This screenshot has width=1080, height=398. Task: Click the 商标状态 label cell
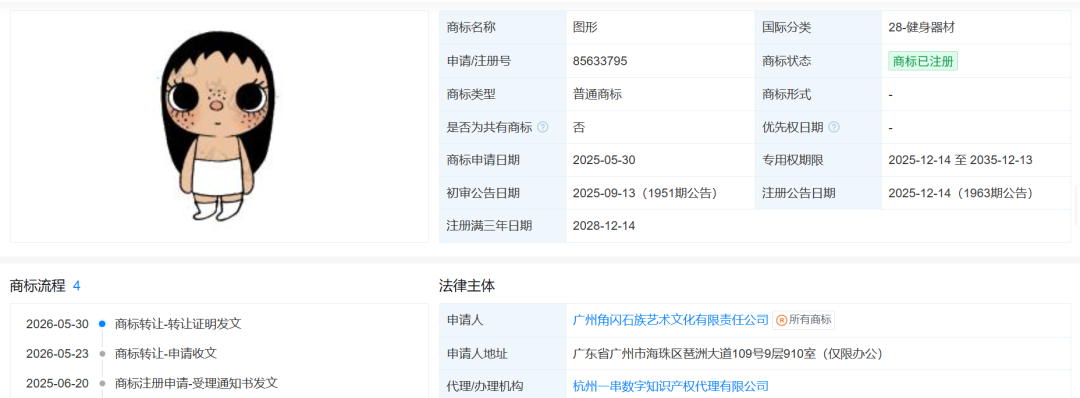click(x=818, y=61)
